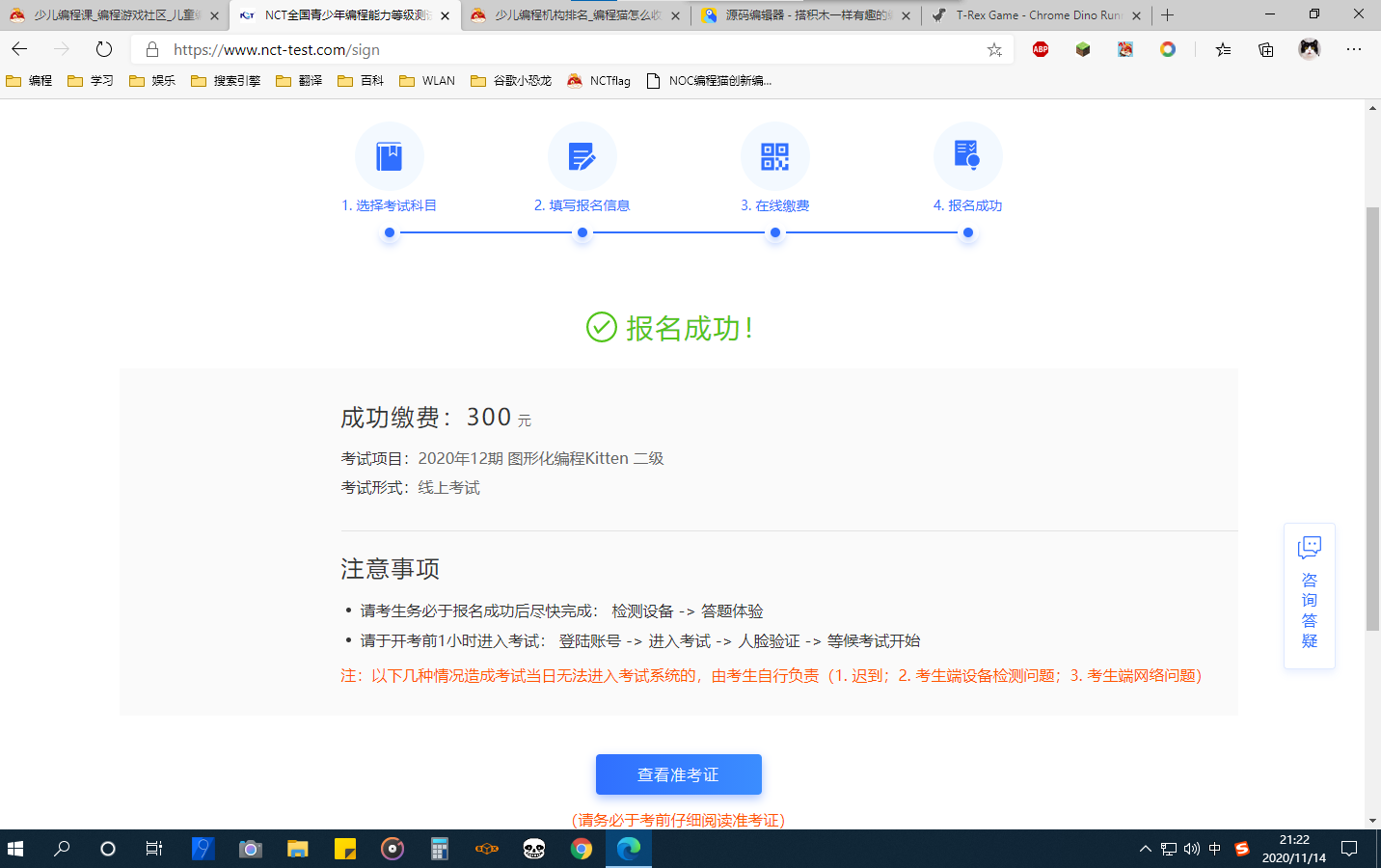Toggle the 中 input language indicator
This screenshot has height=868, width=1381.
click(1215, 849)
